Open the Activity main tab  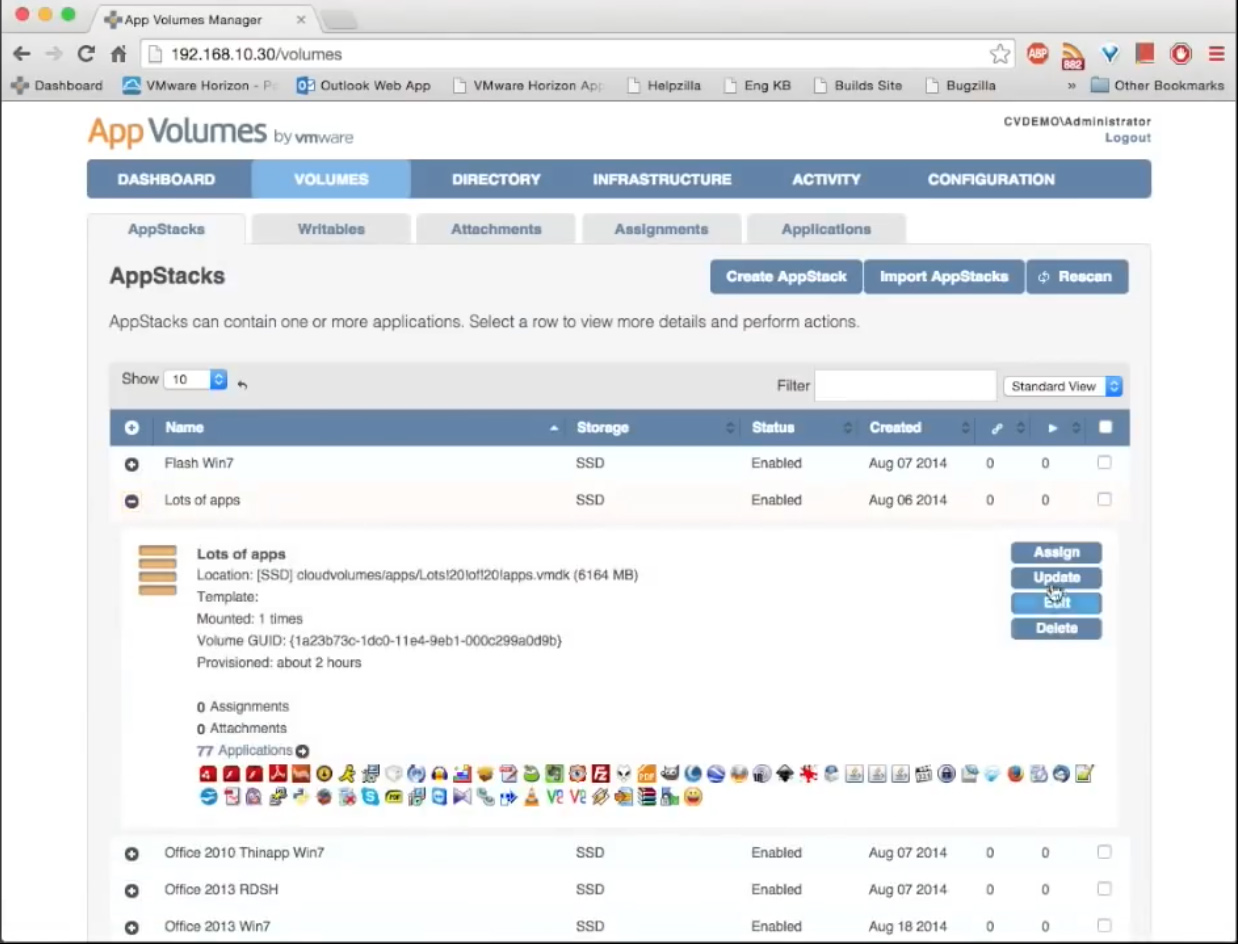coord(826,179)
